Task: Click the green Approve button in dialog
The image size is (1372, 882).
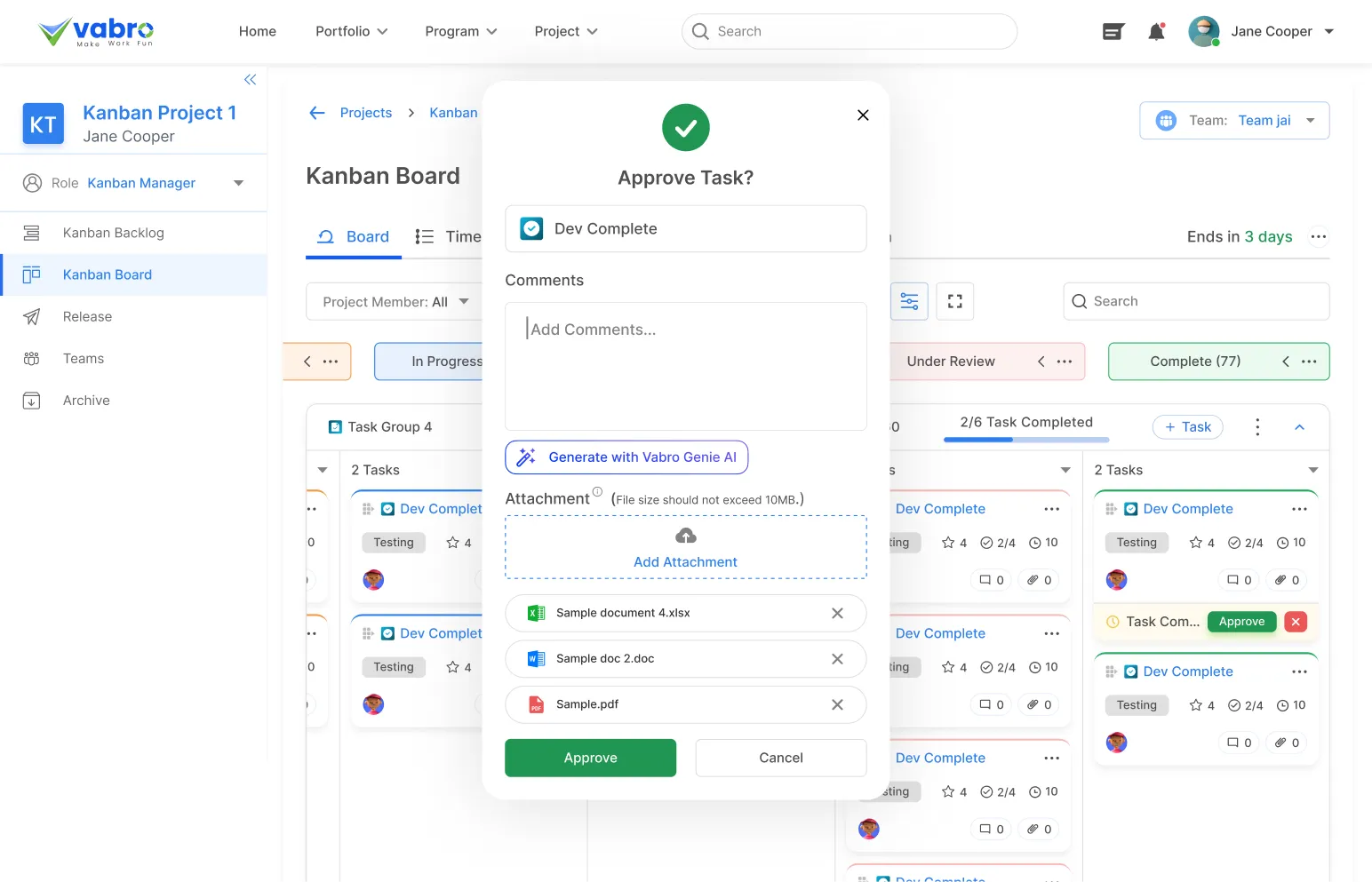Action: tap(590, 758)
